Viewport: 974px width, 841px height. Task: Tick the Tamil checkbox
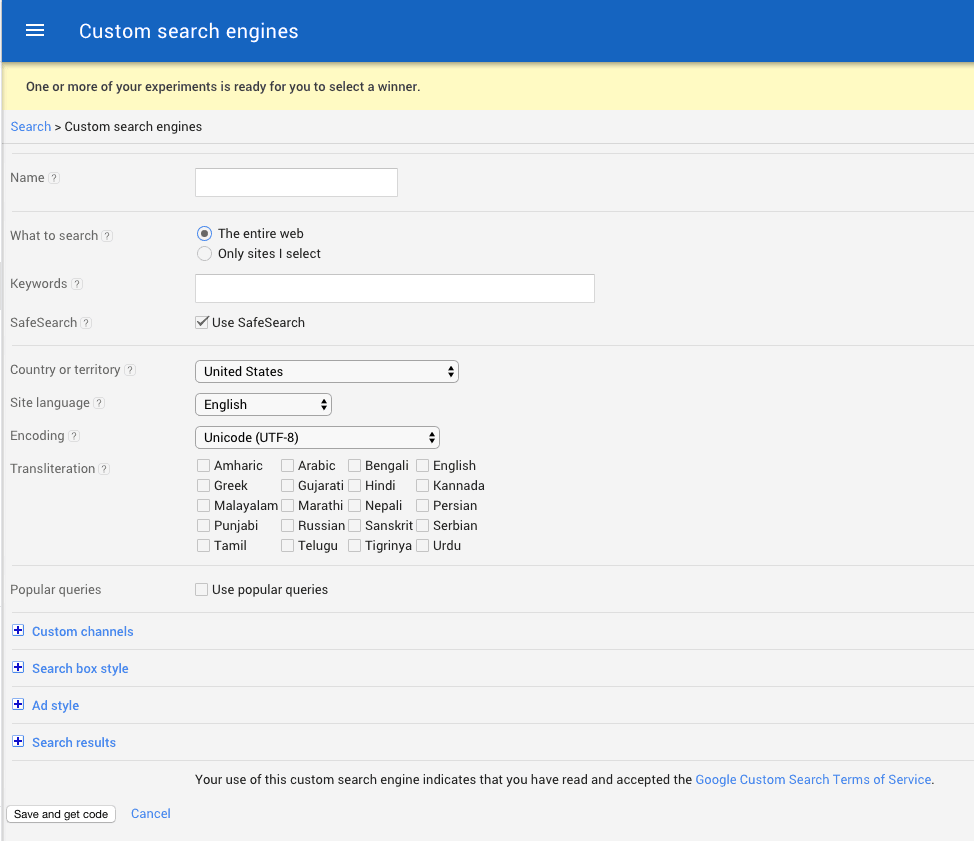pos(203,545)
